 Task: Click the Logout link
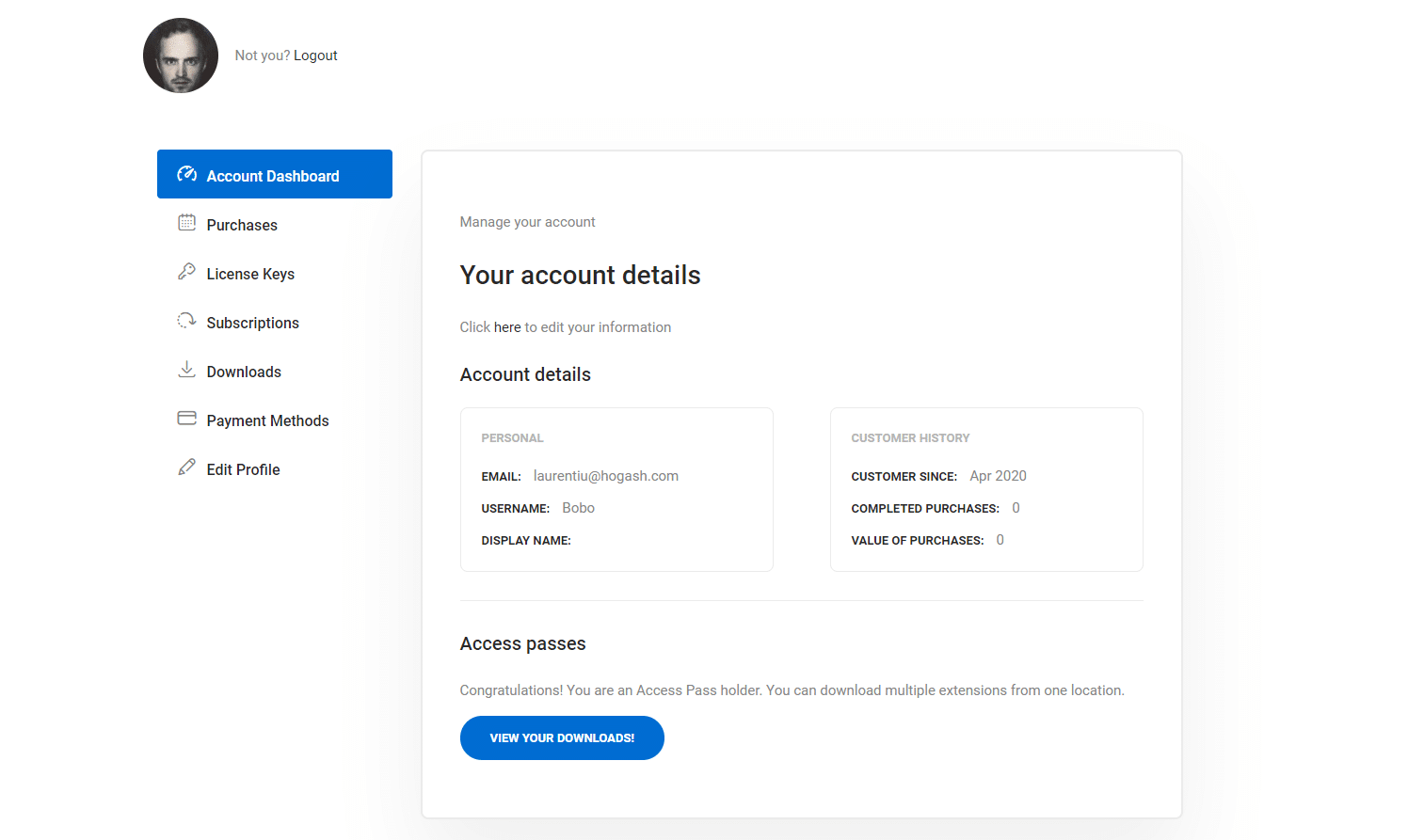tap(315, 55)
